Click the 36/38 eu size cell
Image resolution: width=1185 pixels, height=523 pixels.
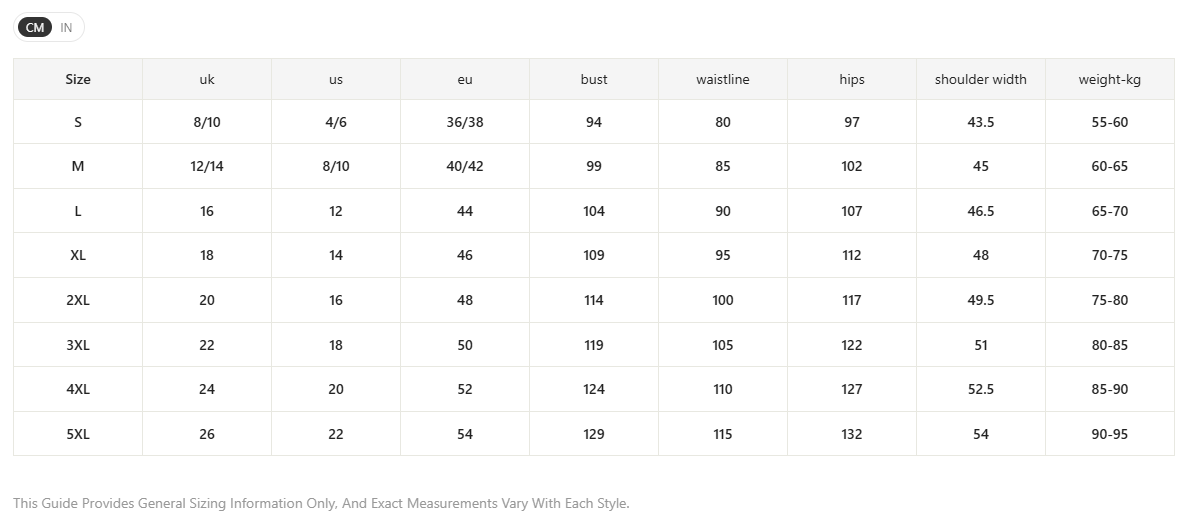click(465, 122)
